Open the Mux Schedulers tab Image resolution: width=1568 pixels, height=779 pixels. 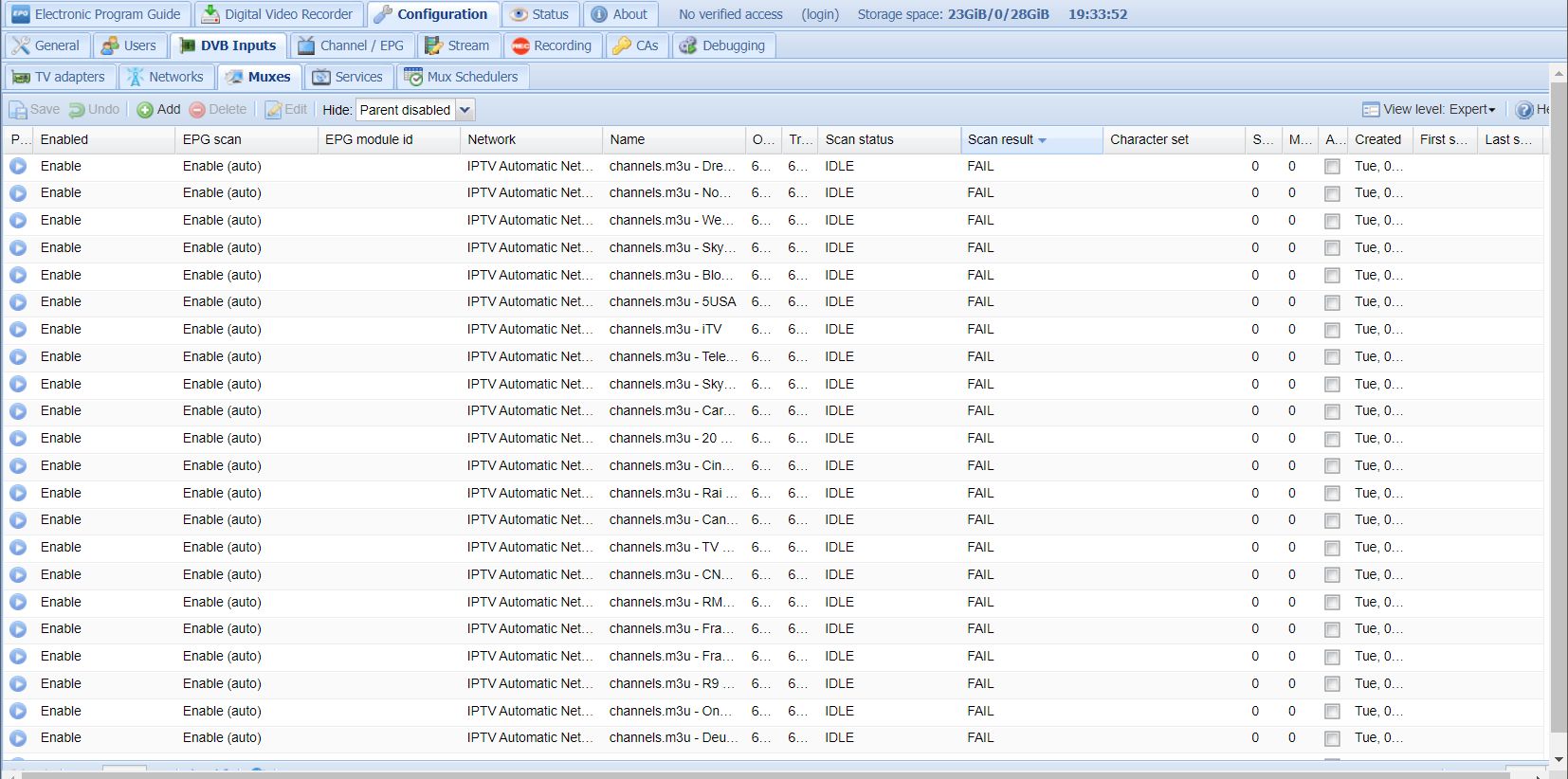[462, 77]
